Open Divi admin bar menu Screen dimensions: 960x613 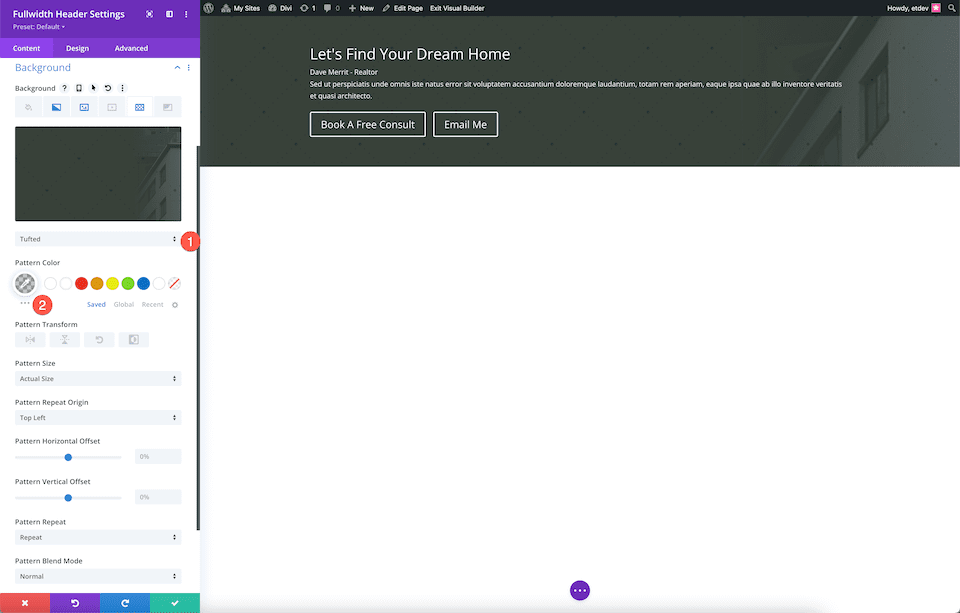tap(280, 8)
